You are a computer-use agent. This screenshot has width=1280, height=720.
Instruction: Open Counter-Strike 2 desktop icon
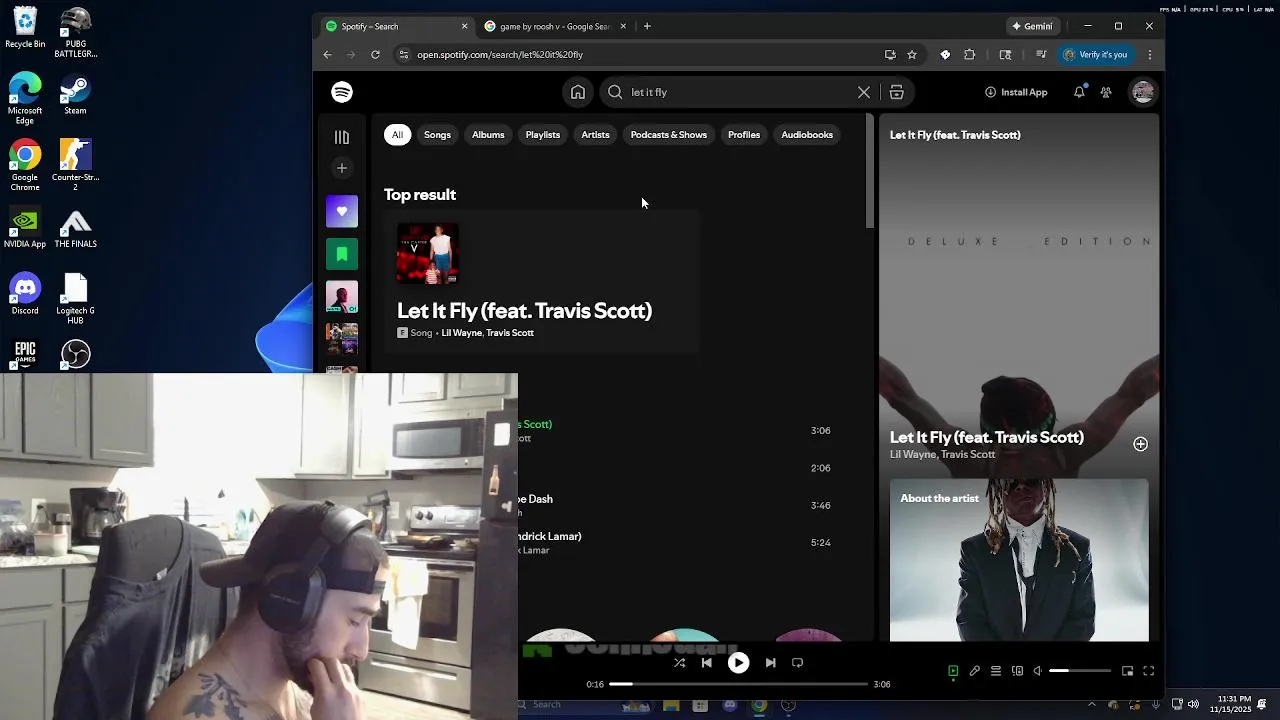75,165
